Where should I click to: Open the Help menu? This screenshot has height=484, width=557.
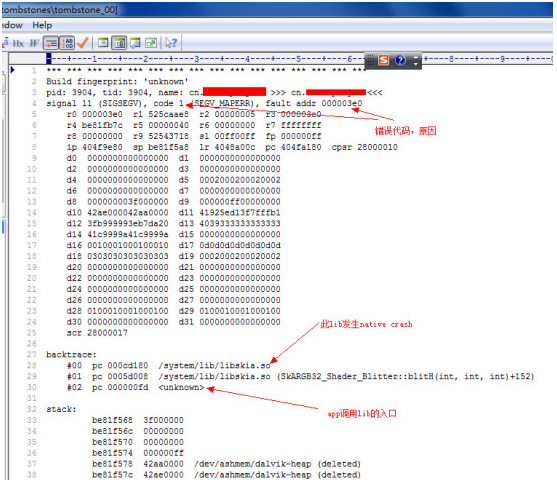[42, 25]
